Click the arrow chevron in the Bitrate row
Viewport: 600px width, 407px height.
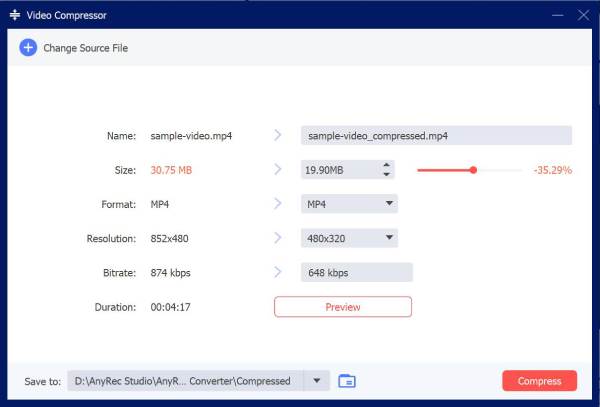(x=278, y=272)
